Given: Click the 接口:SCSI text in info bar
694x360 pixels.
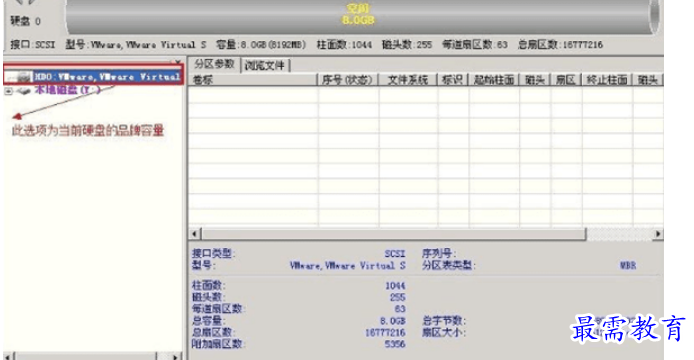Looking at the screenshot, I should 33,45.
